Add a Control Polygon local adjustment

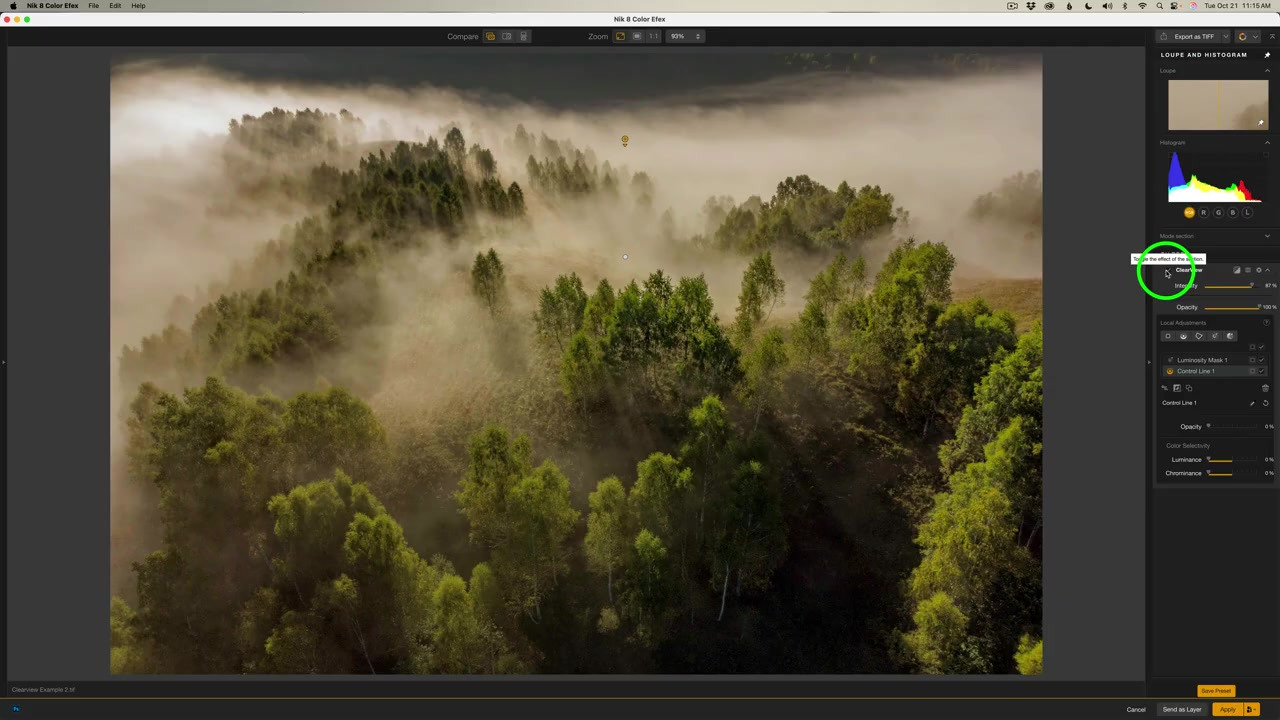tap(1199, 336)
